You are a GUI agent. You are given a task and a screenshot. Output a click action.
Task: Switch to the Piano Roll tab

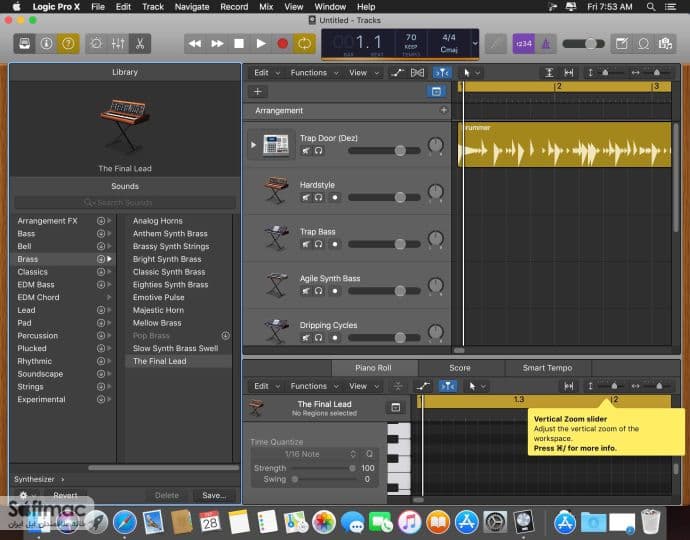[x=373, y=367]
